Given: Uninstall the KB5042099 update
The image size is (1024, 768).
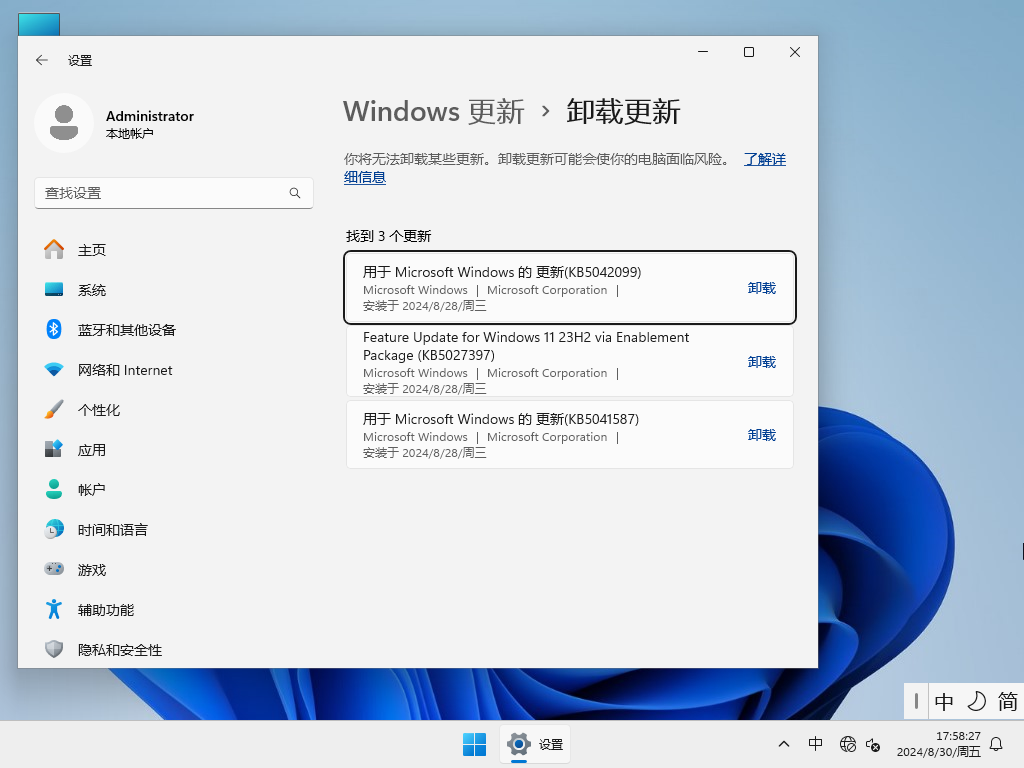Looking at the screenshot, I should (x=761, y=288).
